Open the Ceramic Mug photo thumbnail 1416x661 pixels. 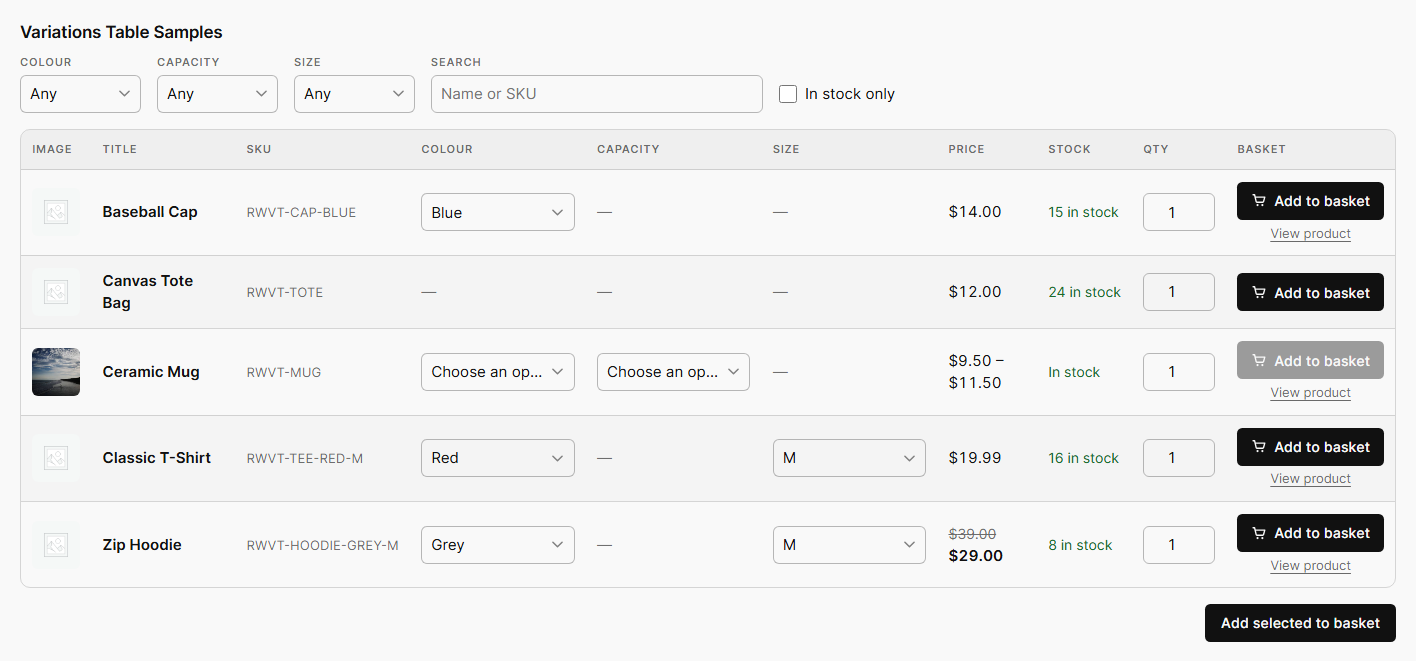coord(56,372)
